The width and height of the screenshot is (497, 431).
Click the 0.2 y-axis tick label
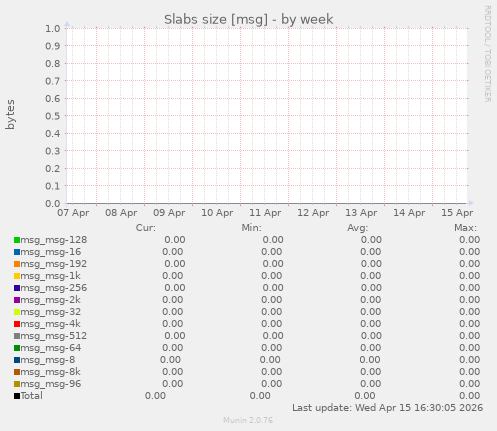(53, 169)
